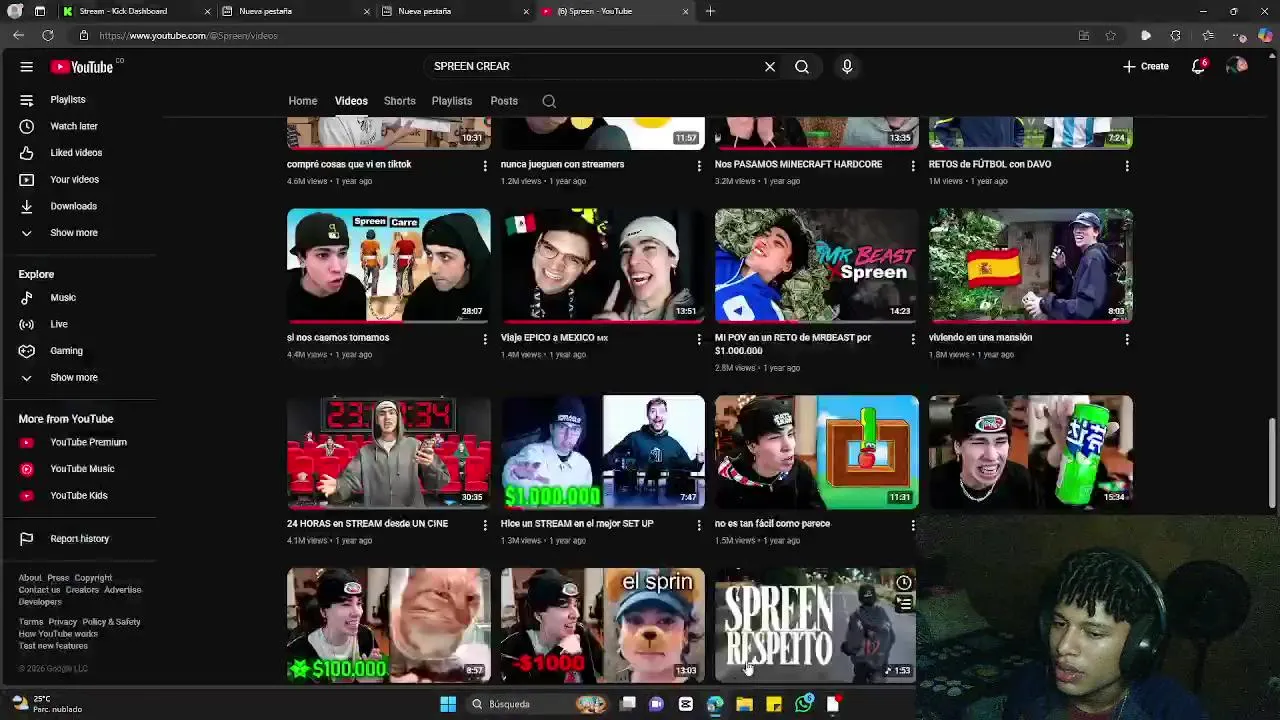This screenshot has width=1280, height=720.
Task: Open options for '24 HORAS en STREAM' video
Action: 485,525
